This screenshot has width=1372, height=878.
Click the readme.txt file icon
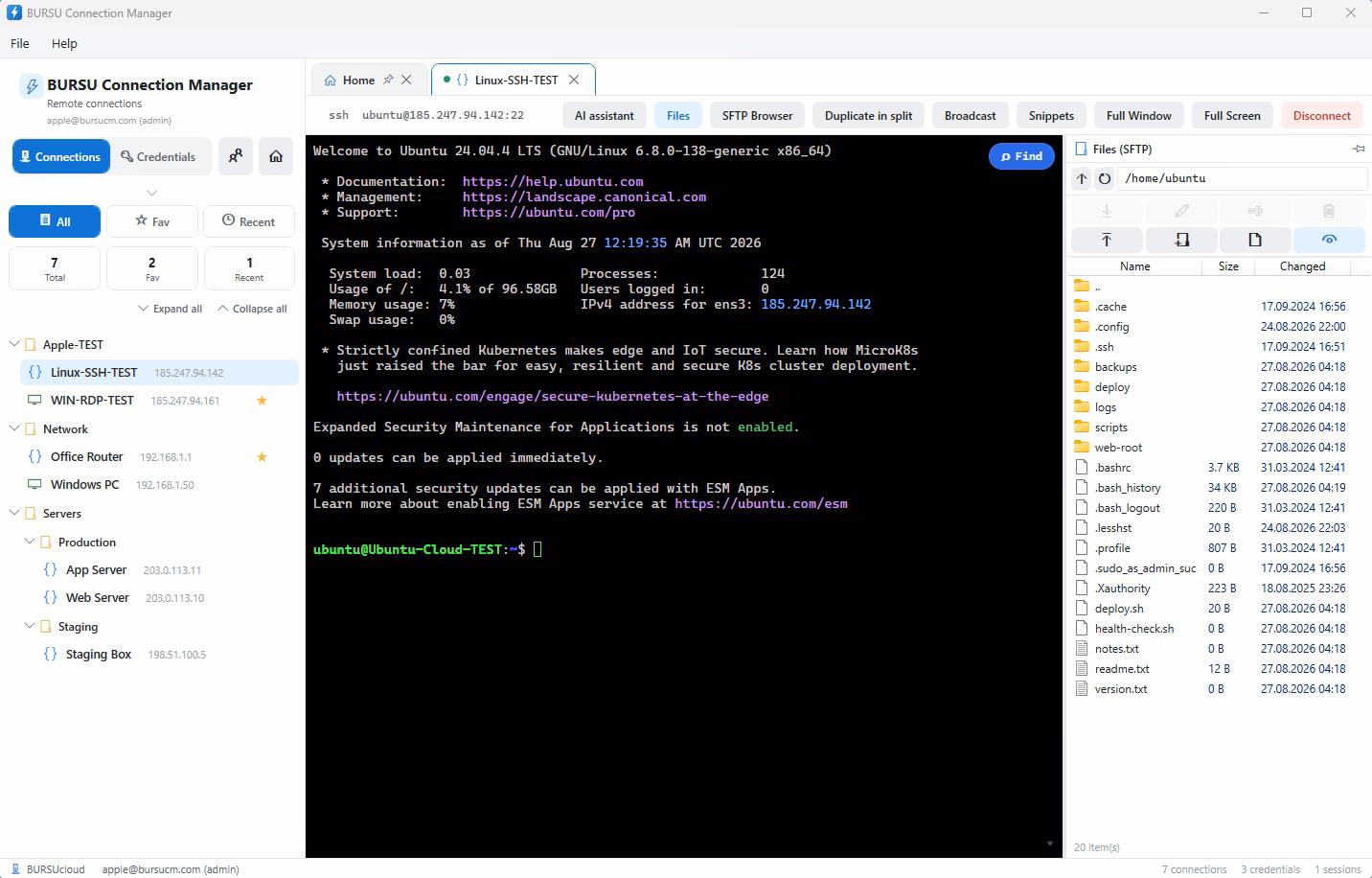point(1082,668)
